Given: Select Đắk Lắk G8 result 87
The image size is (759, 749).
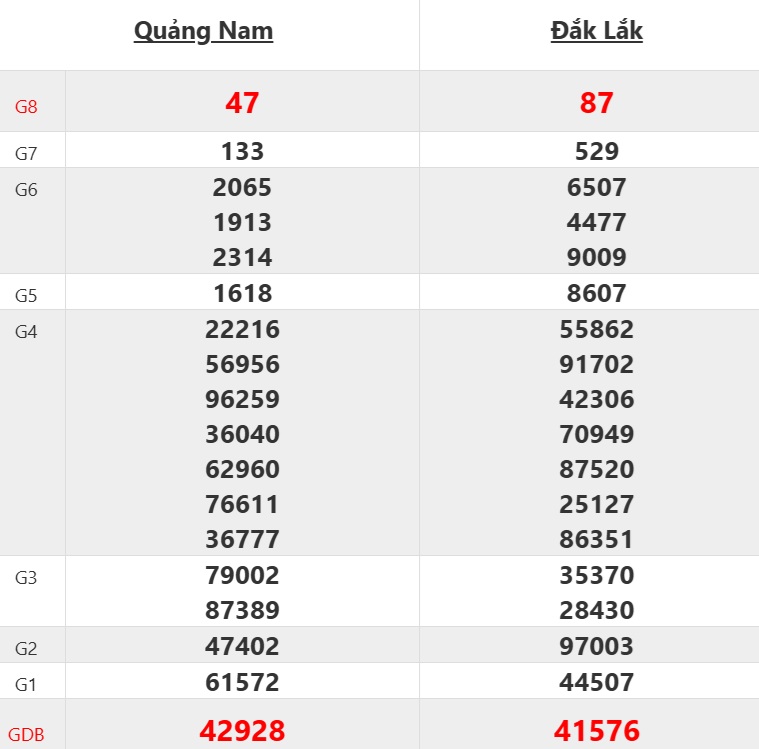Looking at the screenshot, I should click(x=596, y=102).
